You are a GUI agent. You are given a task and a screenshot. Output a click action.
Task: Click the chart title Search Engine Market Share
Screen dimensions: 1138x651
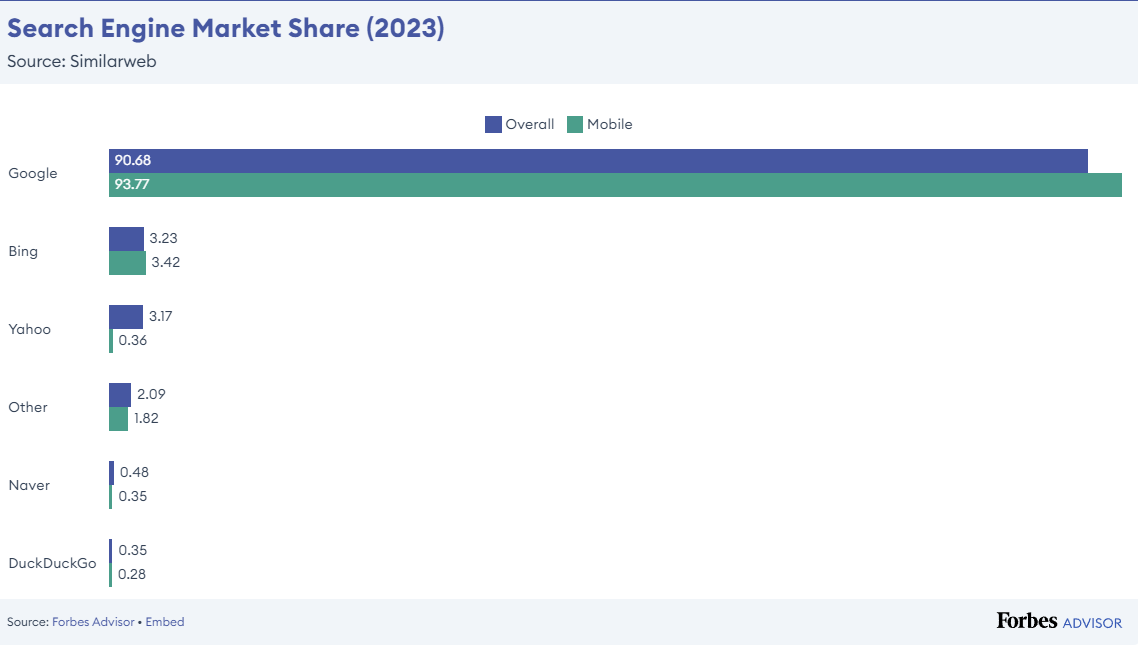226,28
